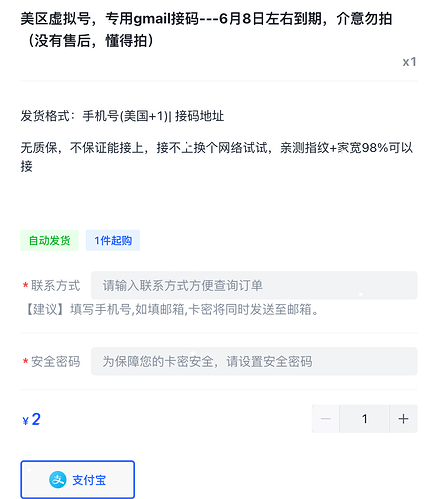Click the Alipay logo icon
This screenshot has height=499, width=445.
(58, 480)
